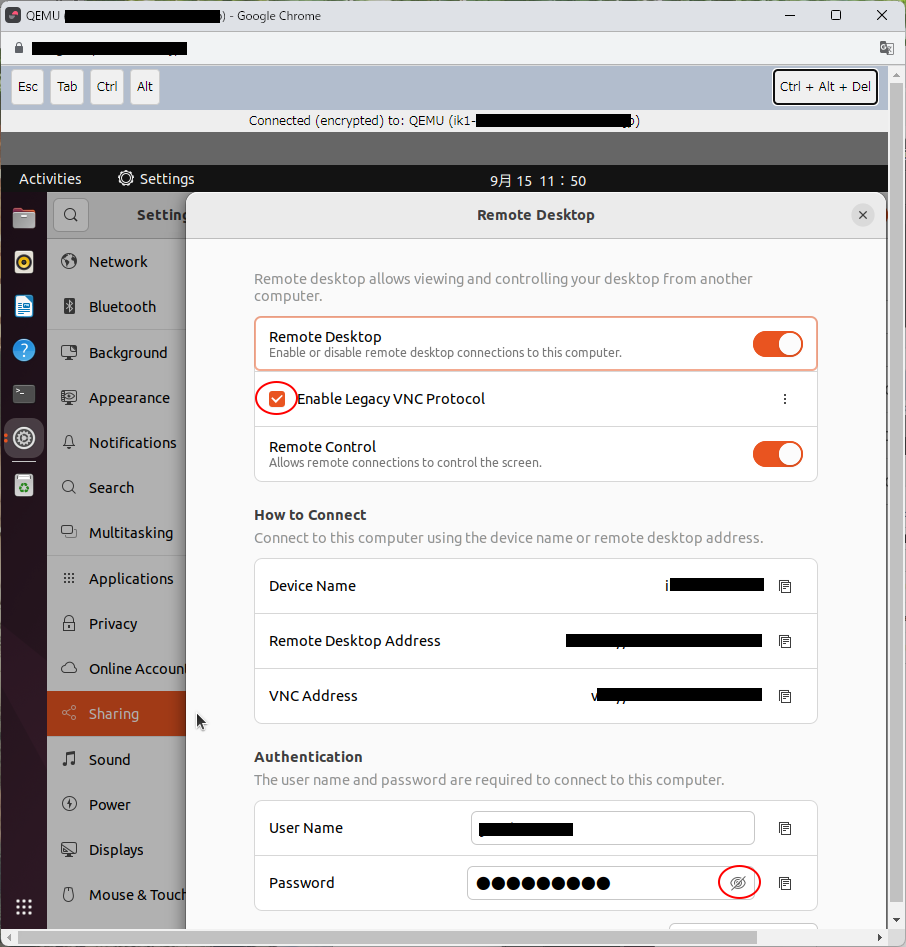Screen dimensions: 906x947
Task: Open Network settings
Action: click(x=117, y=262)
